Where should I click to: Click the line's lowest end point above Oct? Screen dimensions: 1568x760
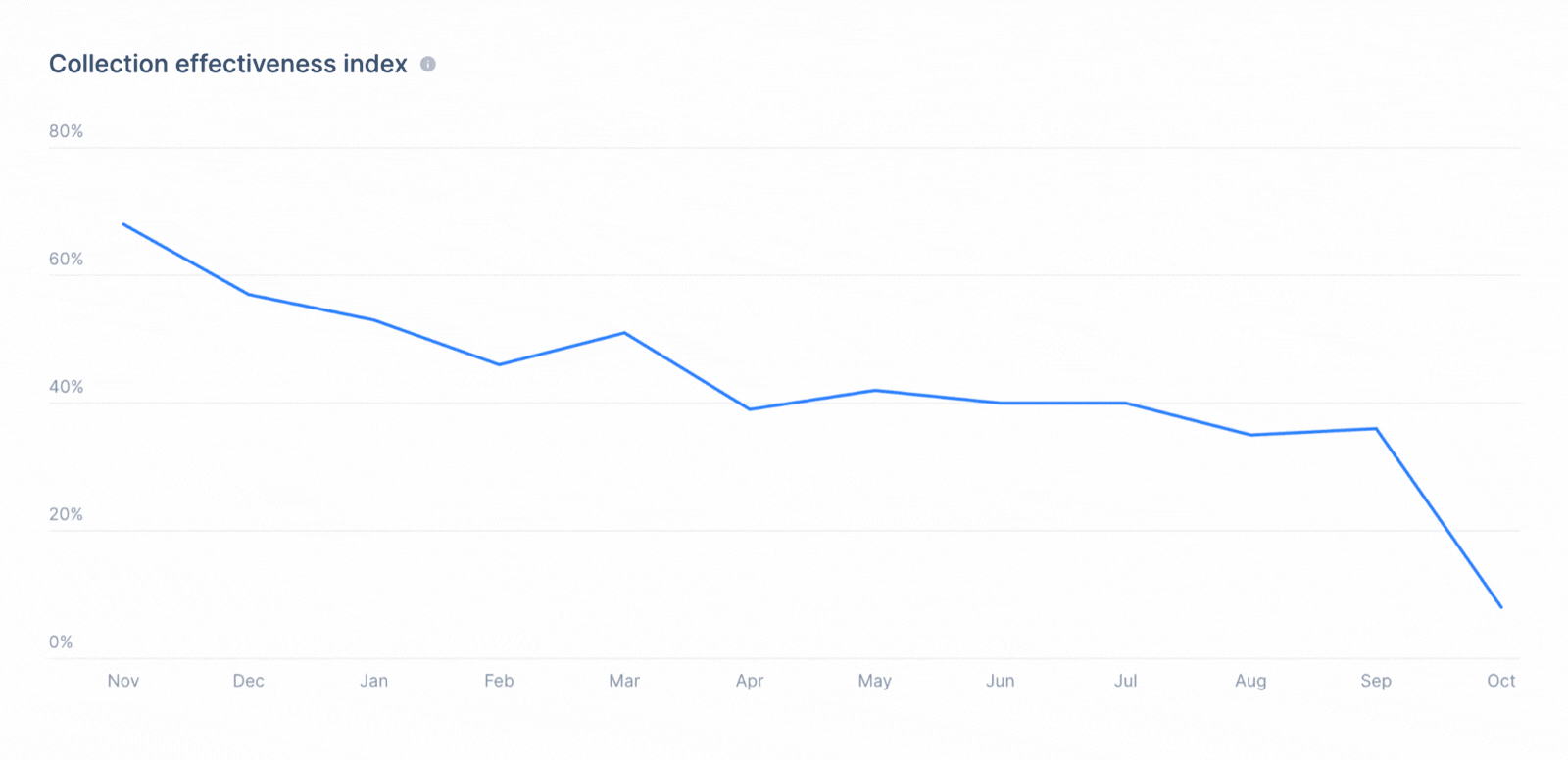[x=1501, y=607]
